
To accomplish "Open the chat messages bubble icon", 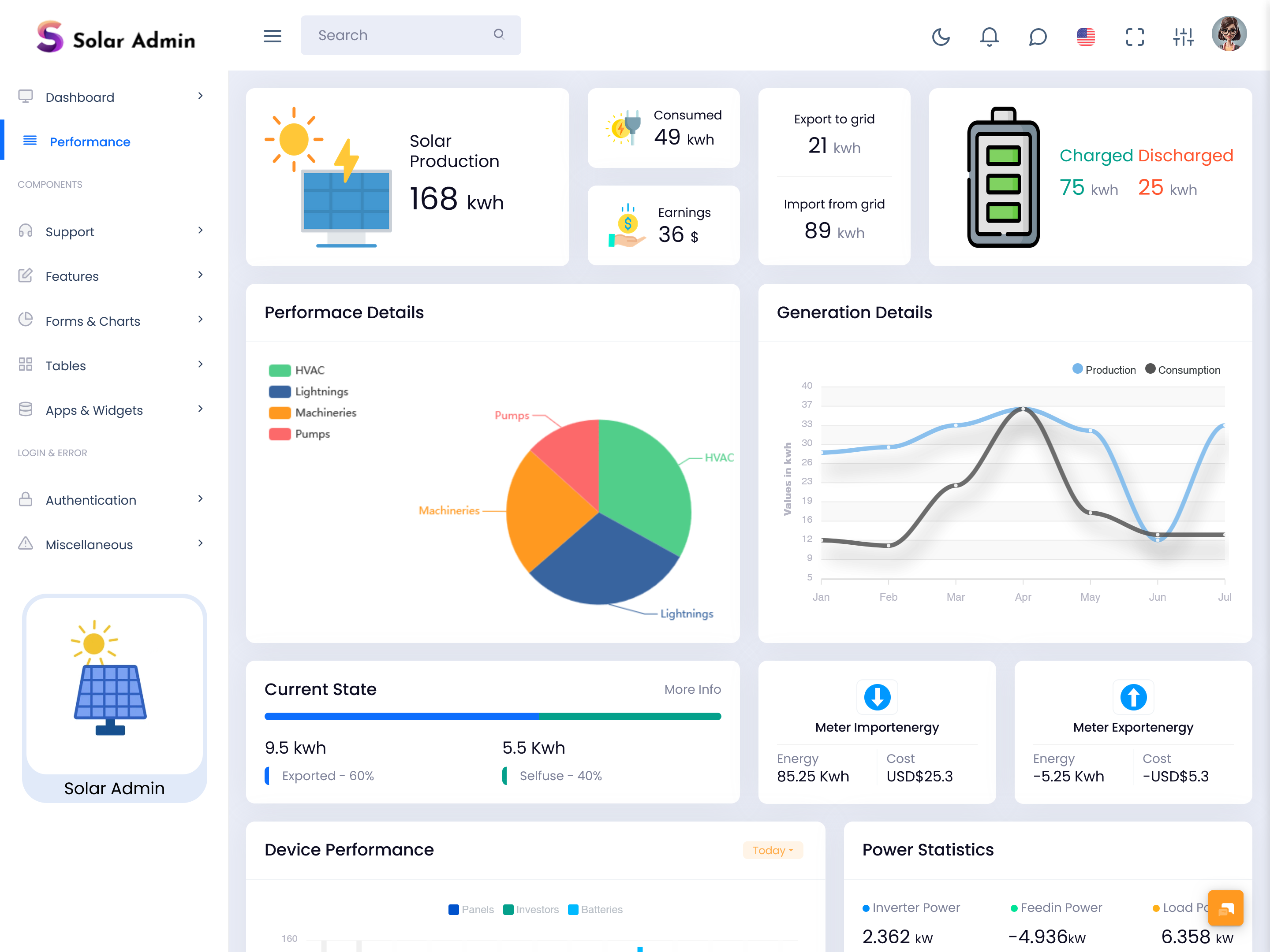I will coord(1038,37).
